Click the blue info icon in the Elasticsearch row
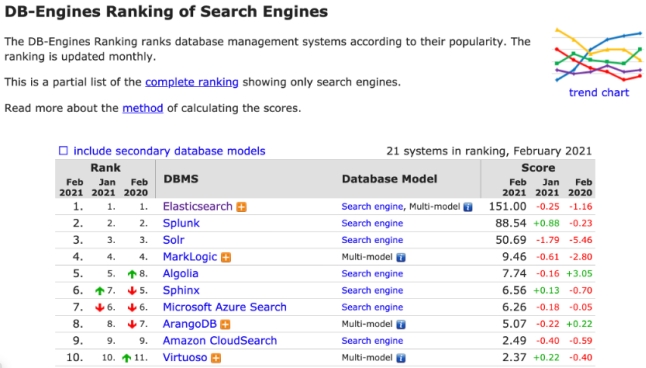Screen dimensions: 646x368 tap(468, 207)
